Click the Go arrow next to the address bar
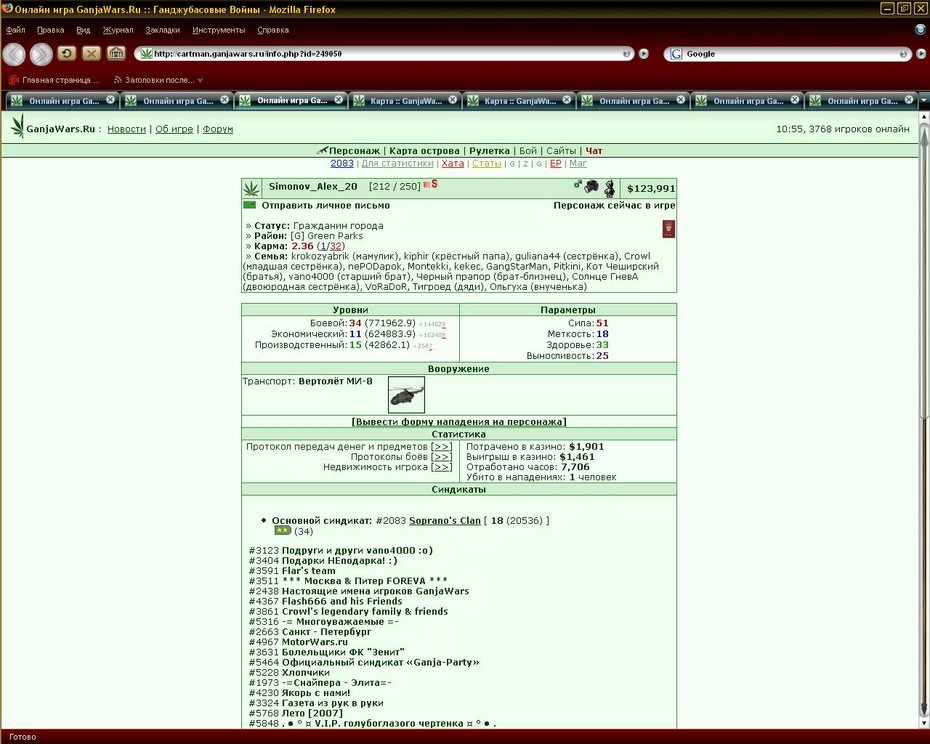Image resolution: width=930 pixels, height=744 pixels. click(644, 54)
